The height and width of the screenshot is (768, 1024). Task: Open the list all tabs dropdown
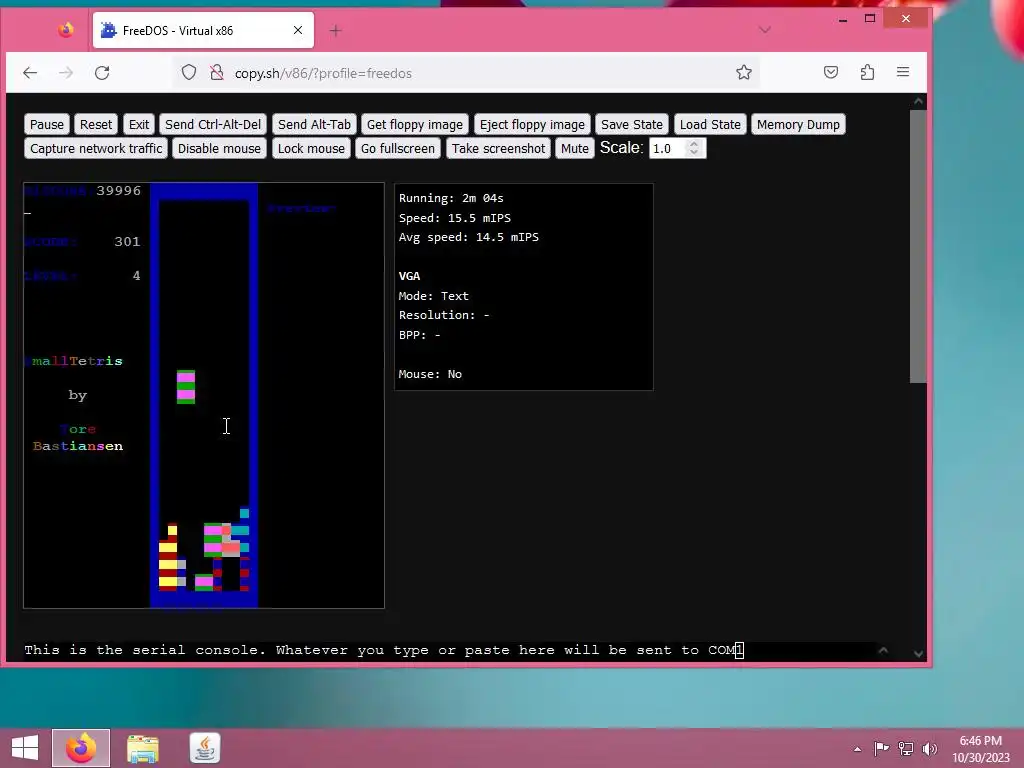click(x=765, y=30)
